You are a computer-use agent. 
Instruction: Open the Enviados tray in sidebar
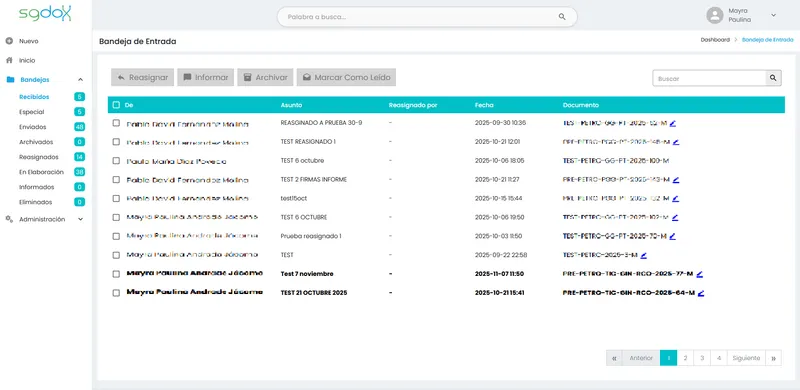coord(33,127)
